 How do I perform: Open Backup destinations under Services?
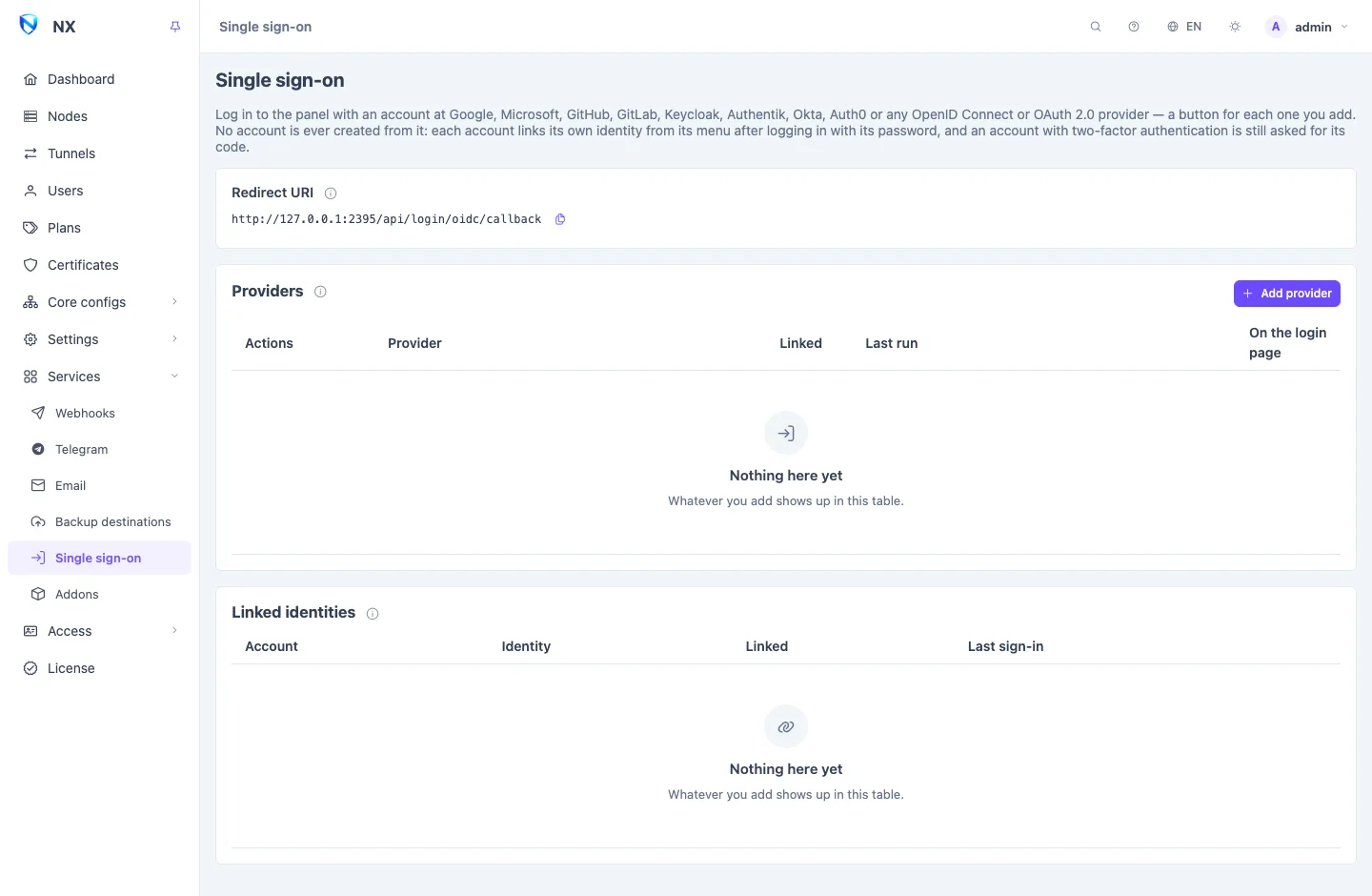pos(99,521)
